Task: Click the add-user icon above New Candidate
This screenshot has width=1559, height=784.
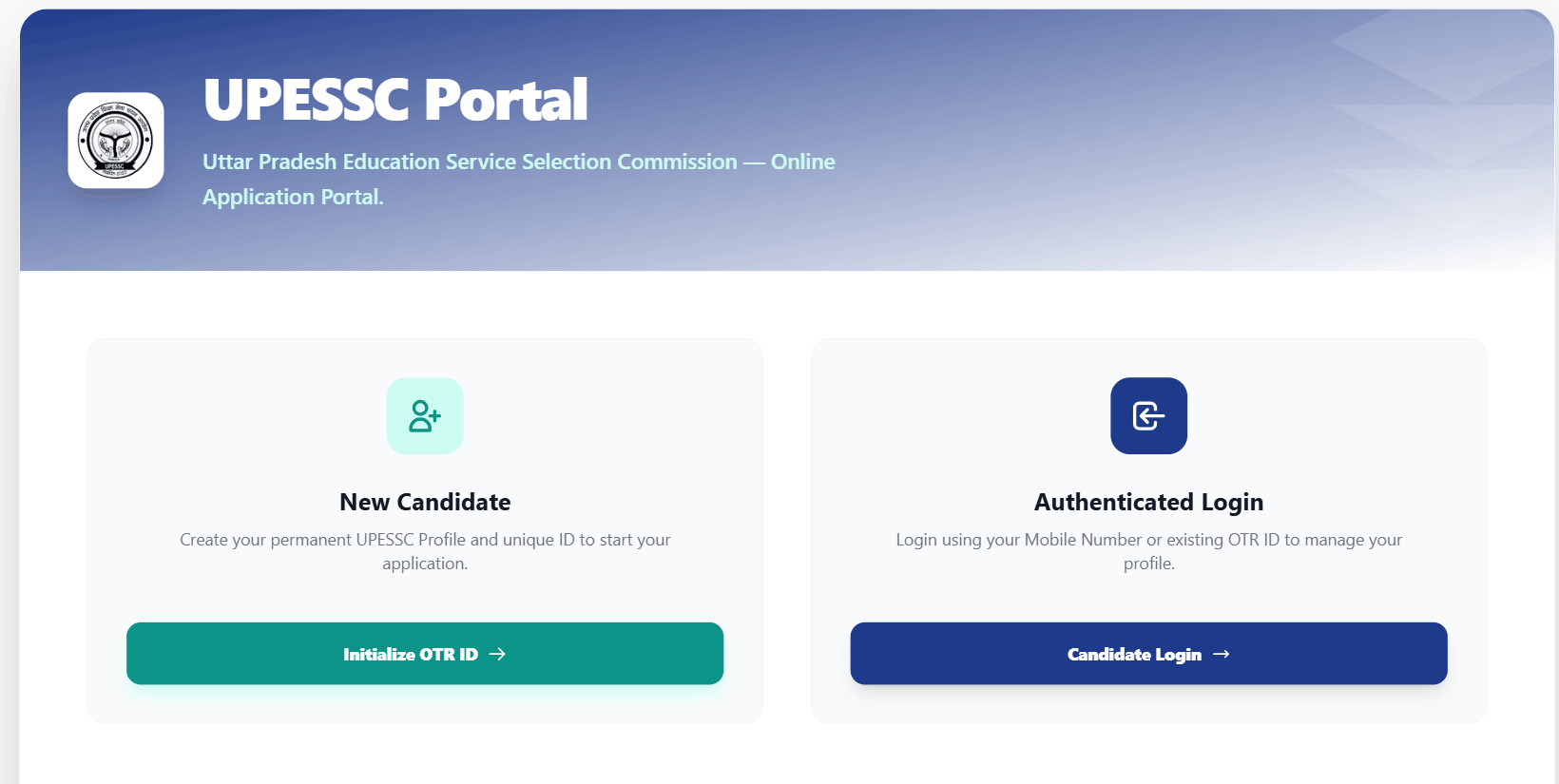Action: coord(425,416)
